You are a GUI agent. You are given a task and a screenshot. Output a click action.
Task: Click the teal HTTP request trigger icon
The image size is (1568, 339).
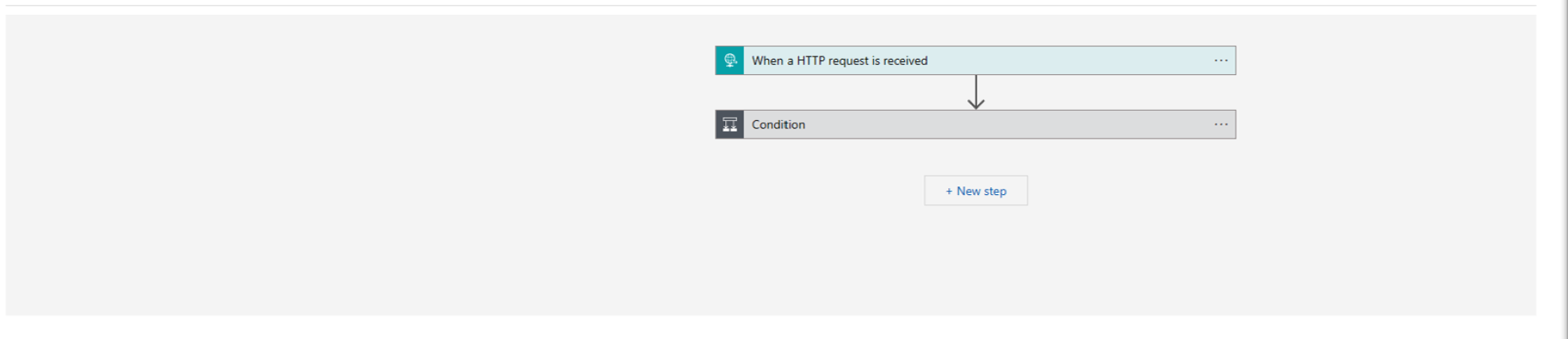730,60
